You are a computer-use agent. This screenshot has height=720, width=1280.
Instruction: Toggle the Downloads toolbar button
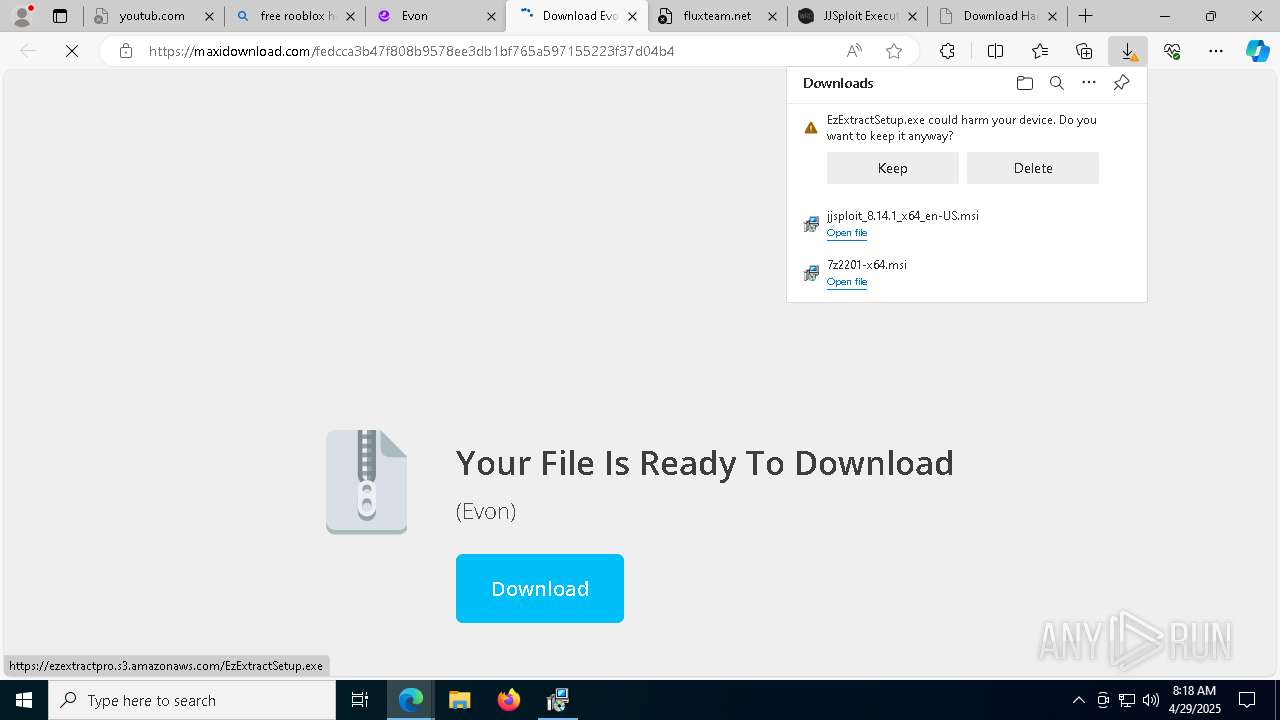click(1128, 51)
